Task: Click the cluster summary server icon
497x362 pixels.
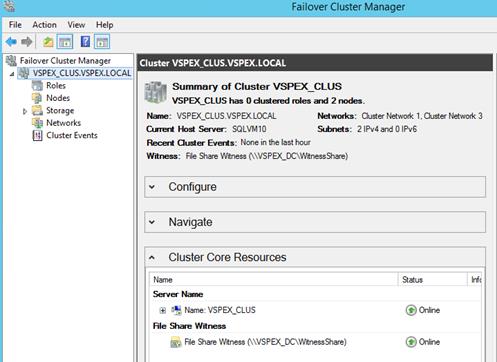Action: (x=155, y=92)
